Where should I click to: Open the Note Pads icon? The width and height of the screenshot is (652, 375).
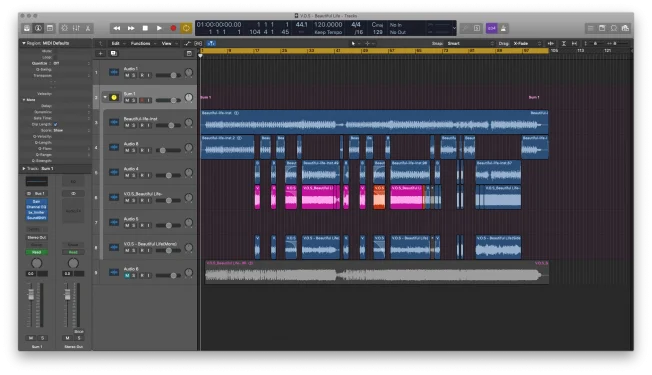pyautogui.click(x=602, y=28)
